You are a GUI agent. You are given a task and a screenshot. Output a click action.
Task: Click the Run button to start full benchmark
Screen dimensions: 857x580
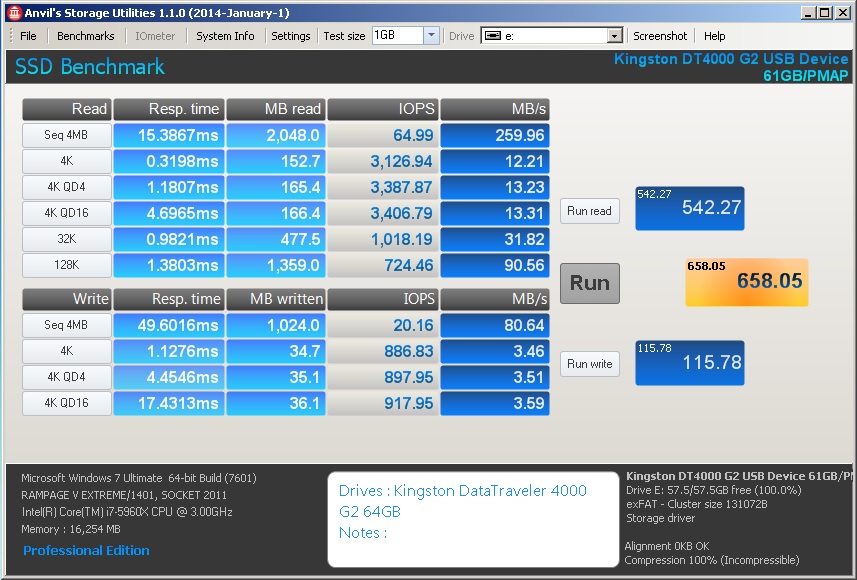click(589, 283)
